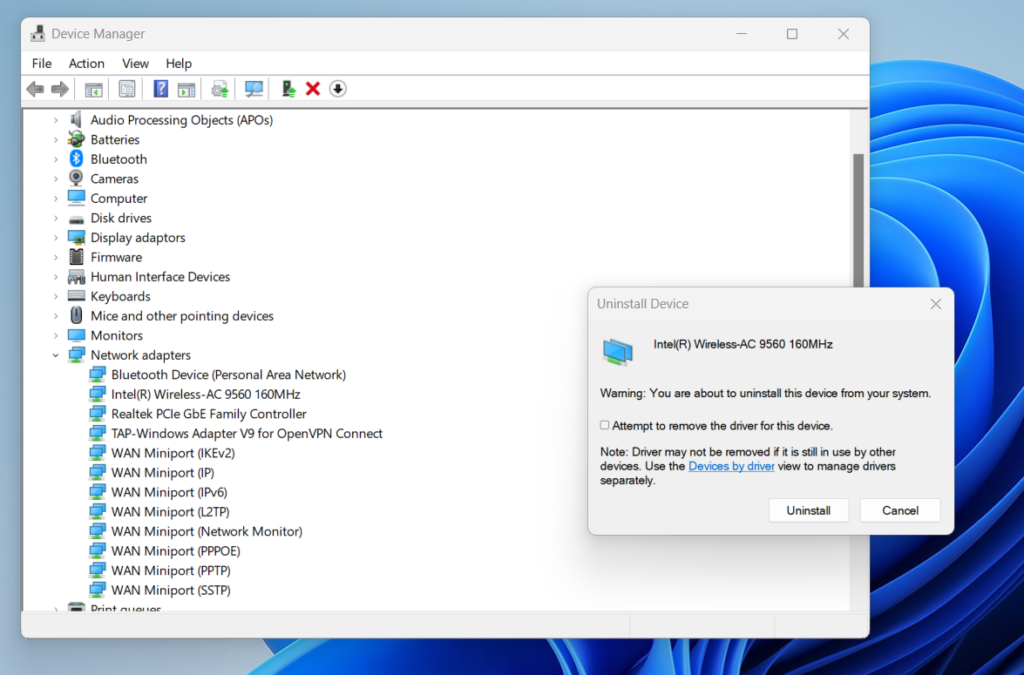1024x675 pixels.
Task: Click Scan for hardware changes icon
Action: coord(254,89)
